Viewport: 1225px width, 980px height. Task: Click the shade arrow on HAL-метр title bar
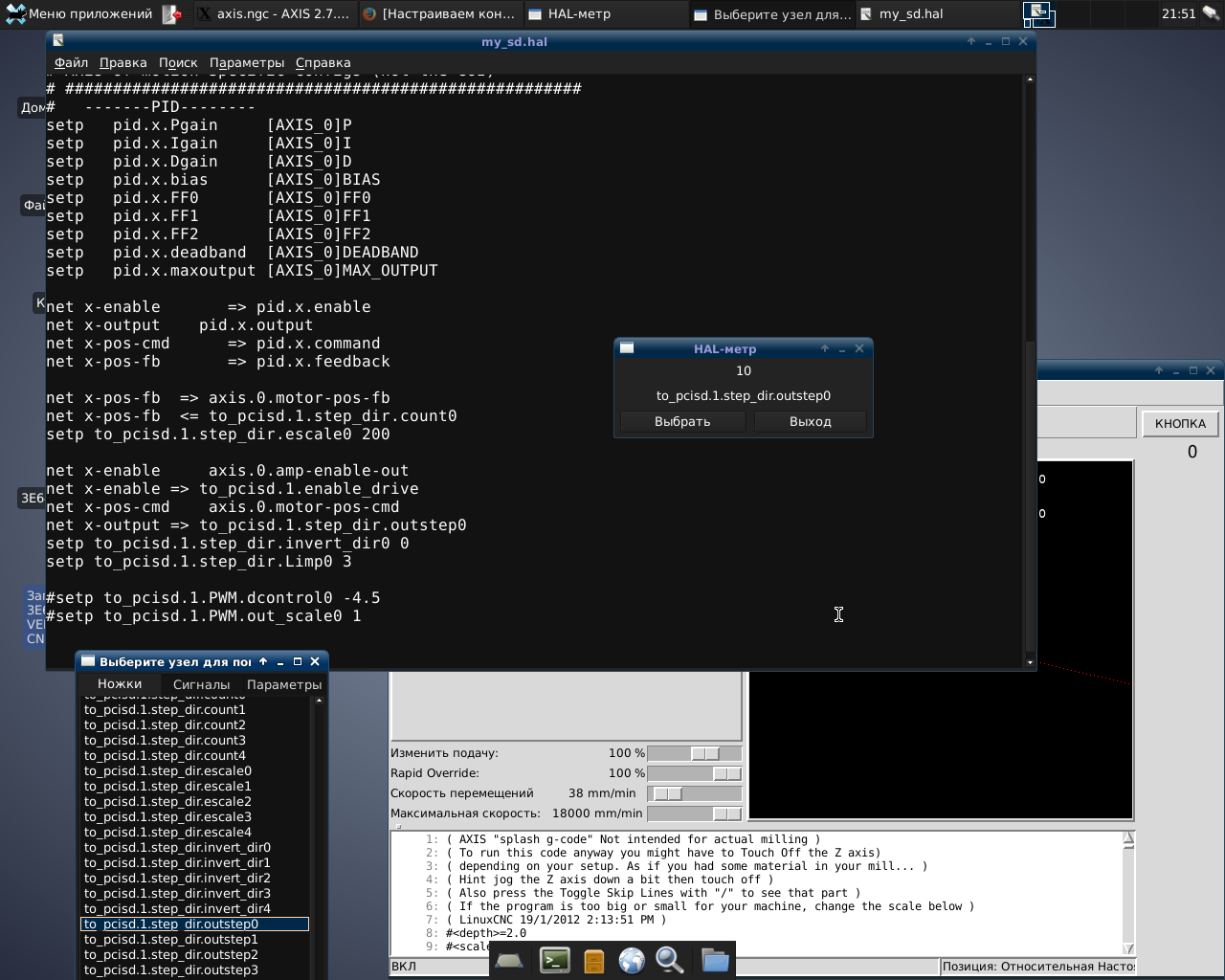pos(825,348)
